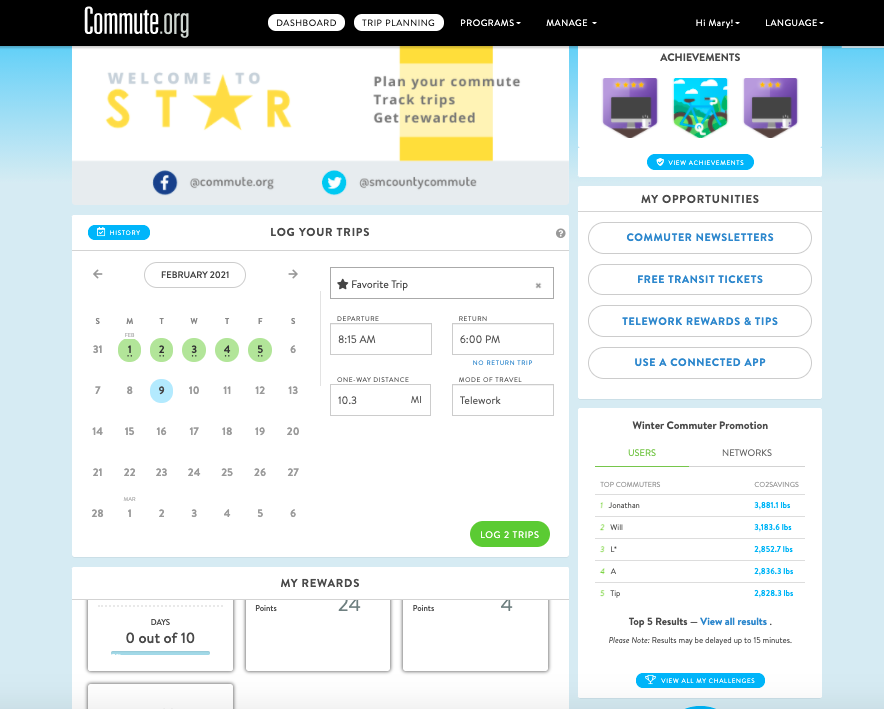Viewport: 884px width, 709px height.
Task: Go back a month with the left arrow
Action: (x=97, y=273)
